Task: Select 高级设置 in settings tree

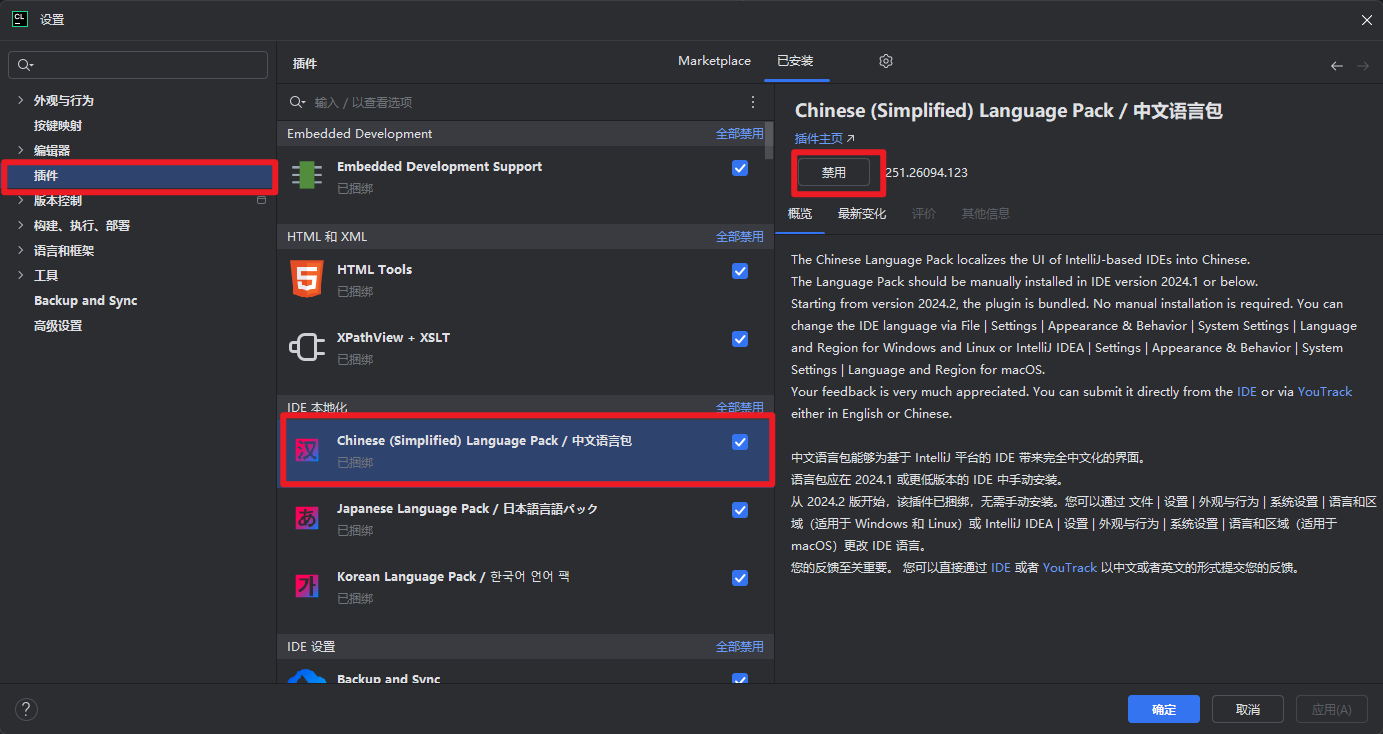Action: click(x=58, y=326)
